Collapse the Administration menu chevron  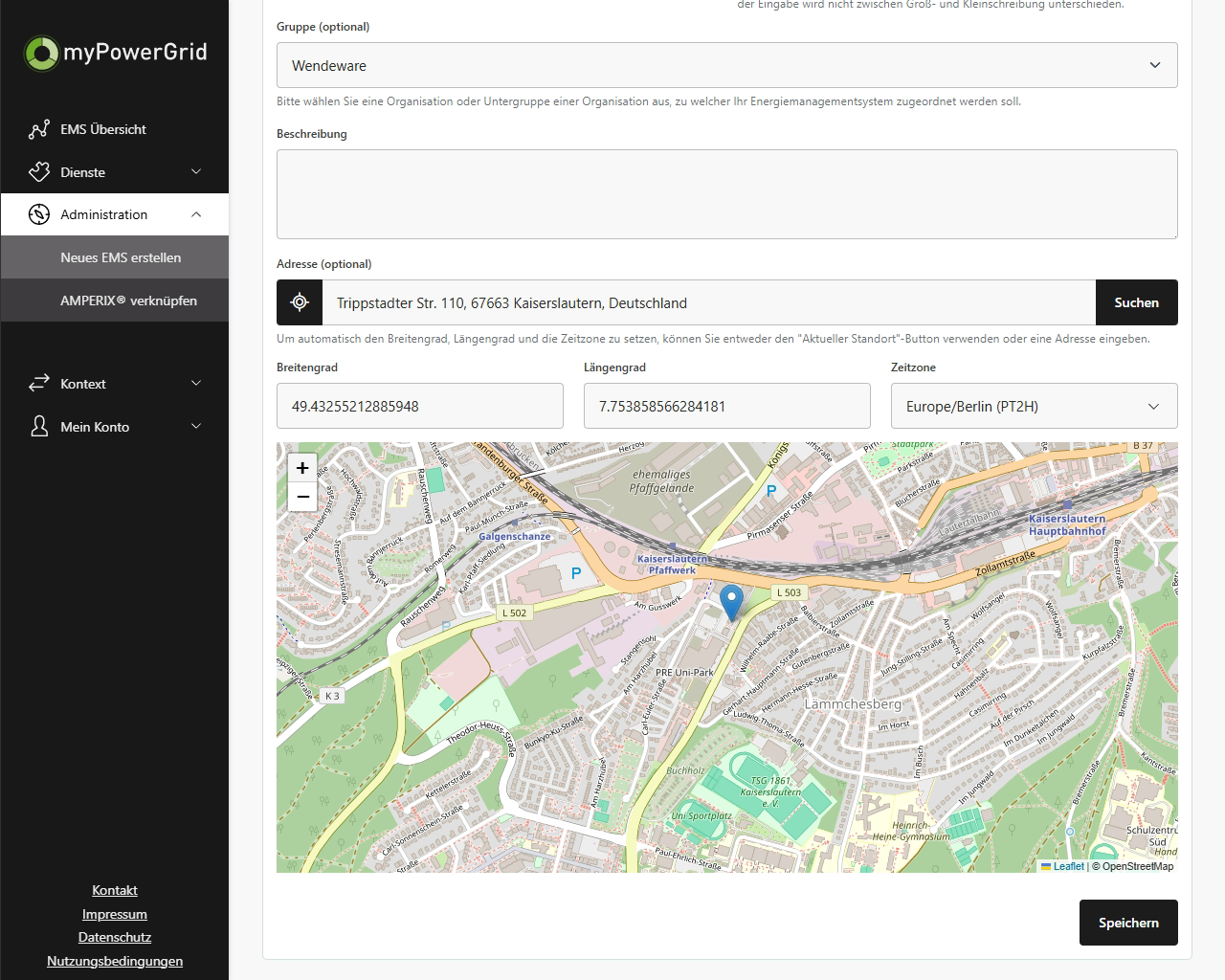196,214
